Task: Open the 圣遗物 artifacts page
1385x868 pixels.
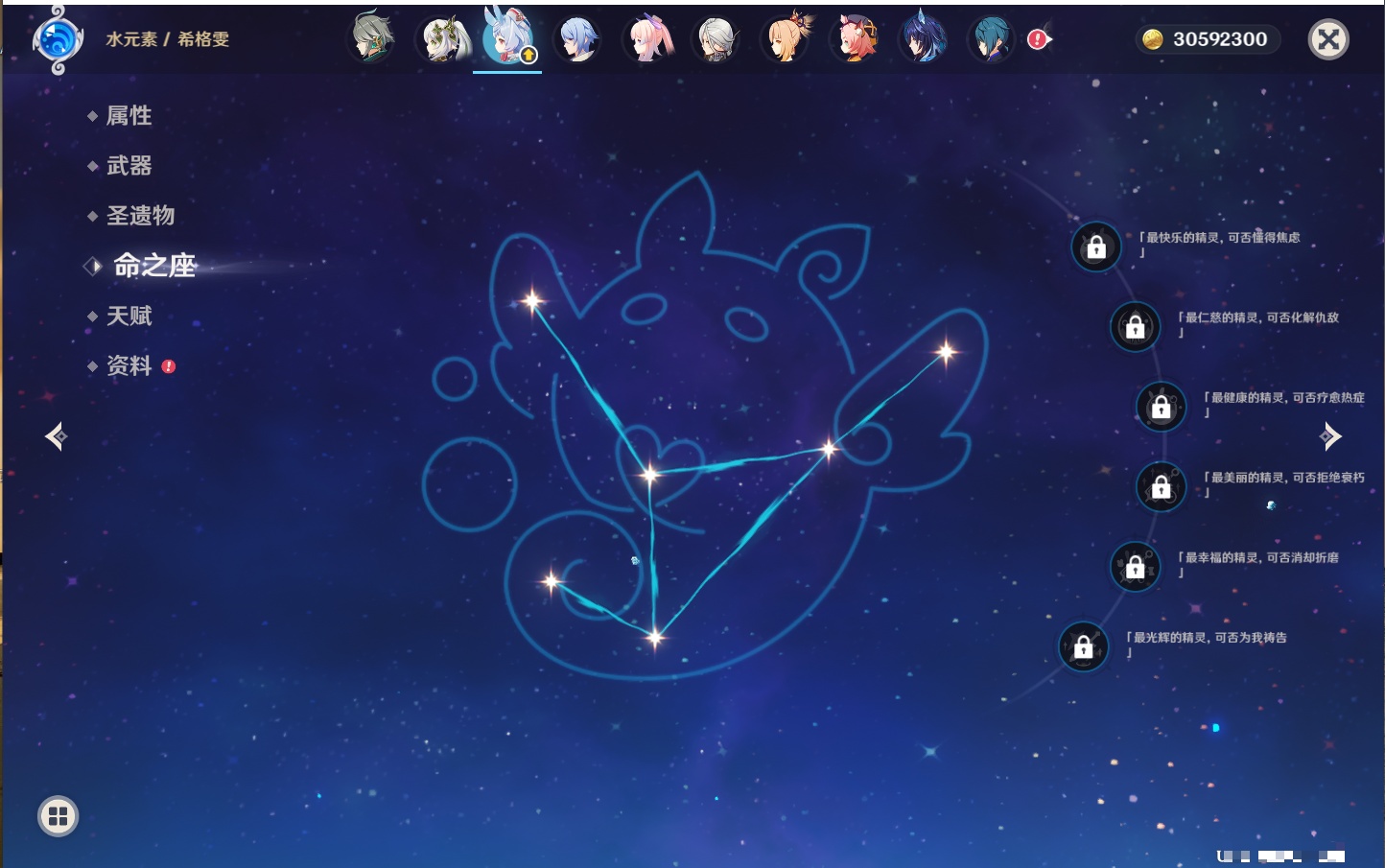Action: pos(140,216)
